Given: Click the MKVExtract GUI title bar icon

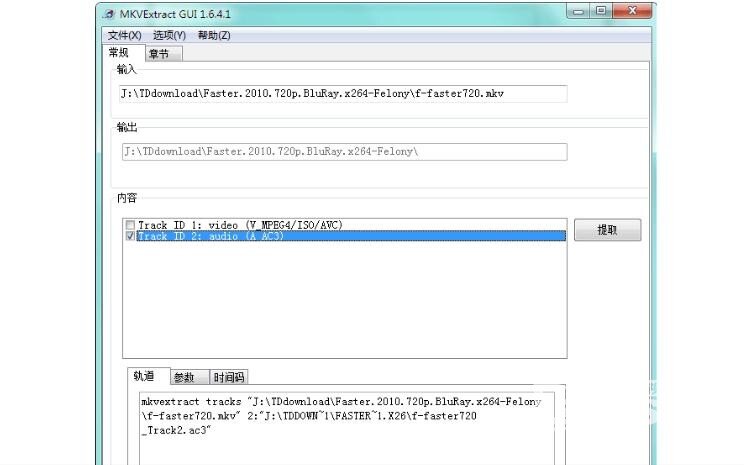Looking at the screenshot, I should tap(110, 14).
